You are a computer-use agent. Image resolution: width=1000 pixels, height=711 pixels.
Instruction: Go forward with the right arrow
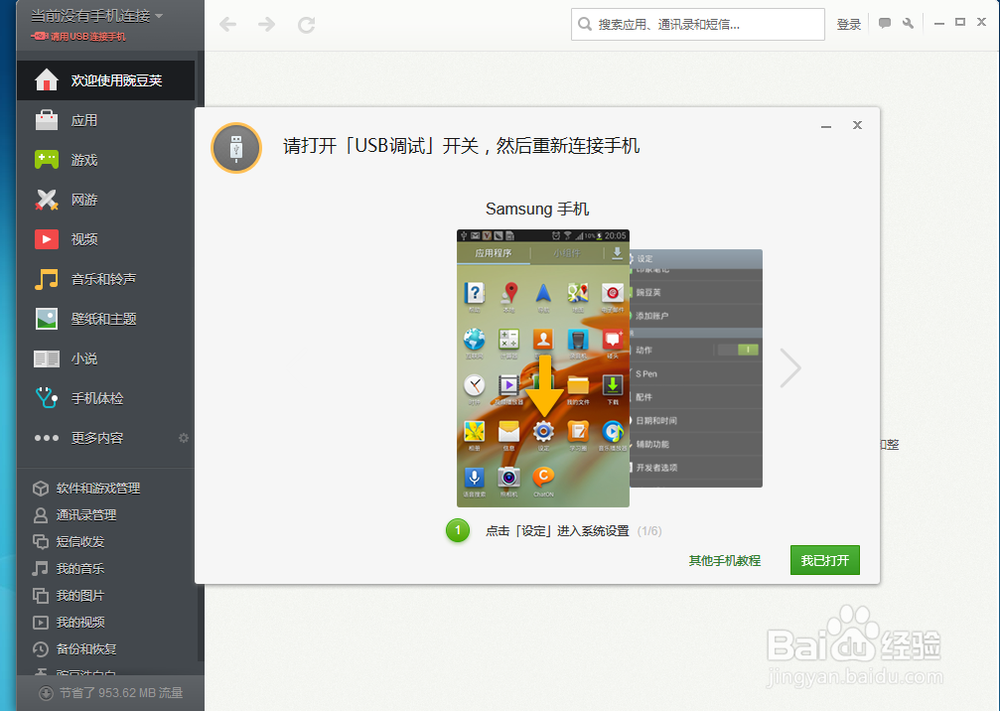[x=267, y=24]
